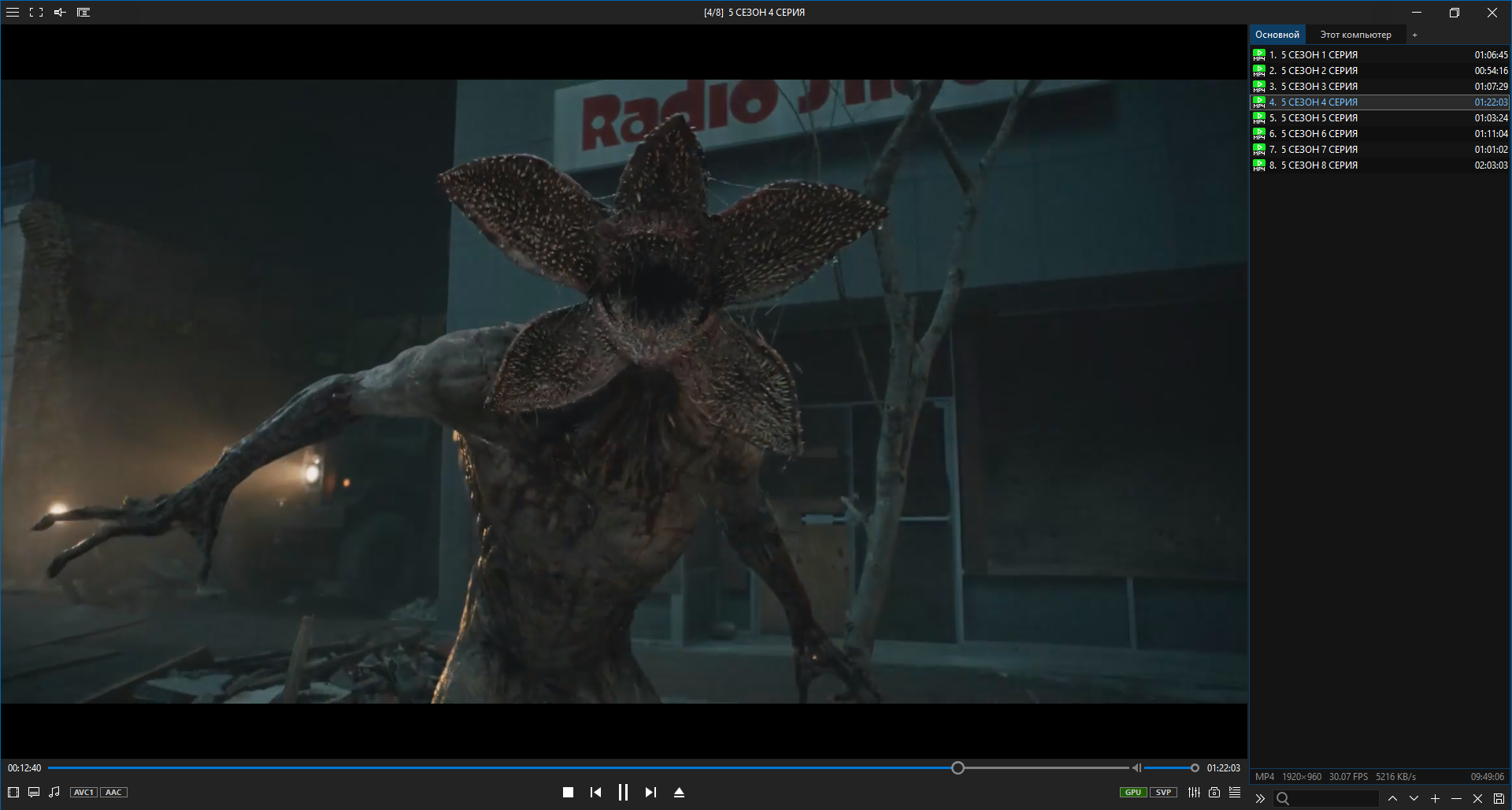
Task: Select 5 СЕЗОН 3 СЕРИЯ in playlist
Action: (1380, 87)
